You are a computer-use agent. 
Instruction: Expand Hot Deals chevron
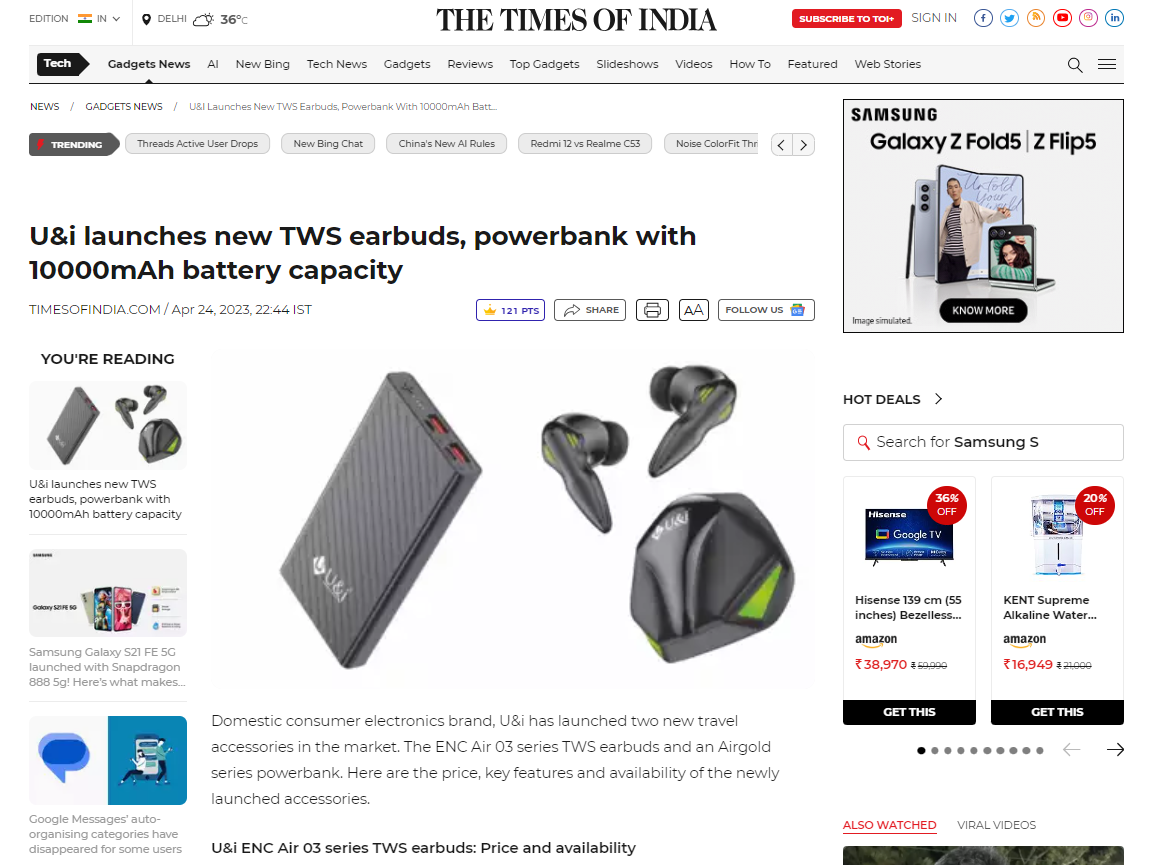point(938,399)
